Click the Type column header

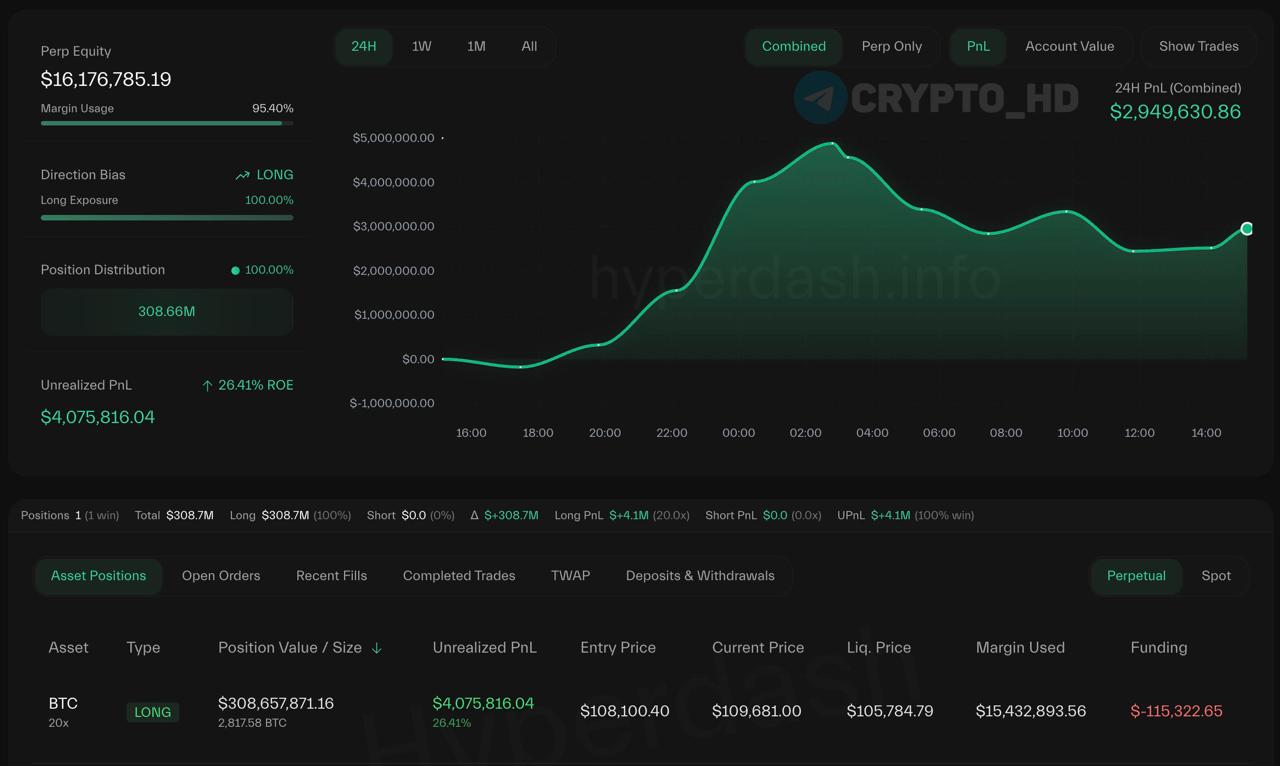pyautogui.click(x=143, y=648)
